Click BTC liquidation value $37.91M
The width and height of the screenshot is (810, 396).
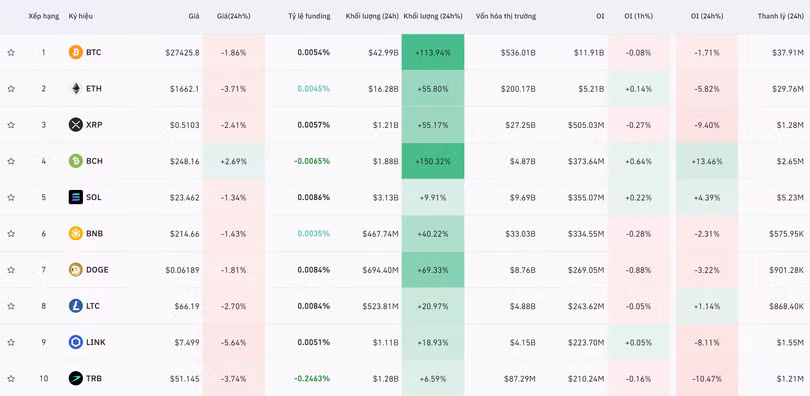(788, 53)
